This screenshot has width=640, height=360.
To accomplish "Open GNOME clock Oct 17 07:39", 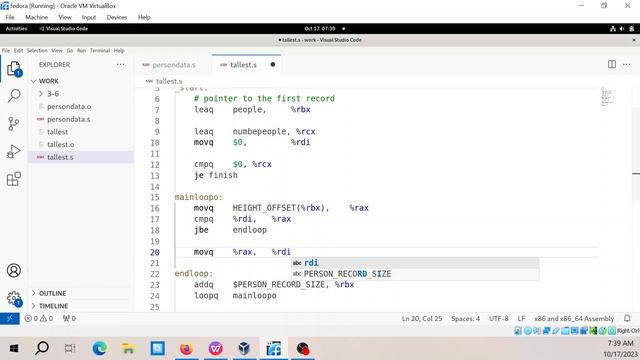I will point(320,29).
